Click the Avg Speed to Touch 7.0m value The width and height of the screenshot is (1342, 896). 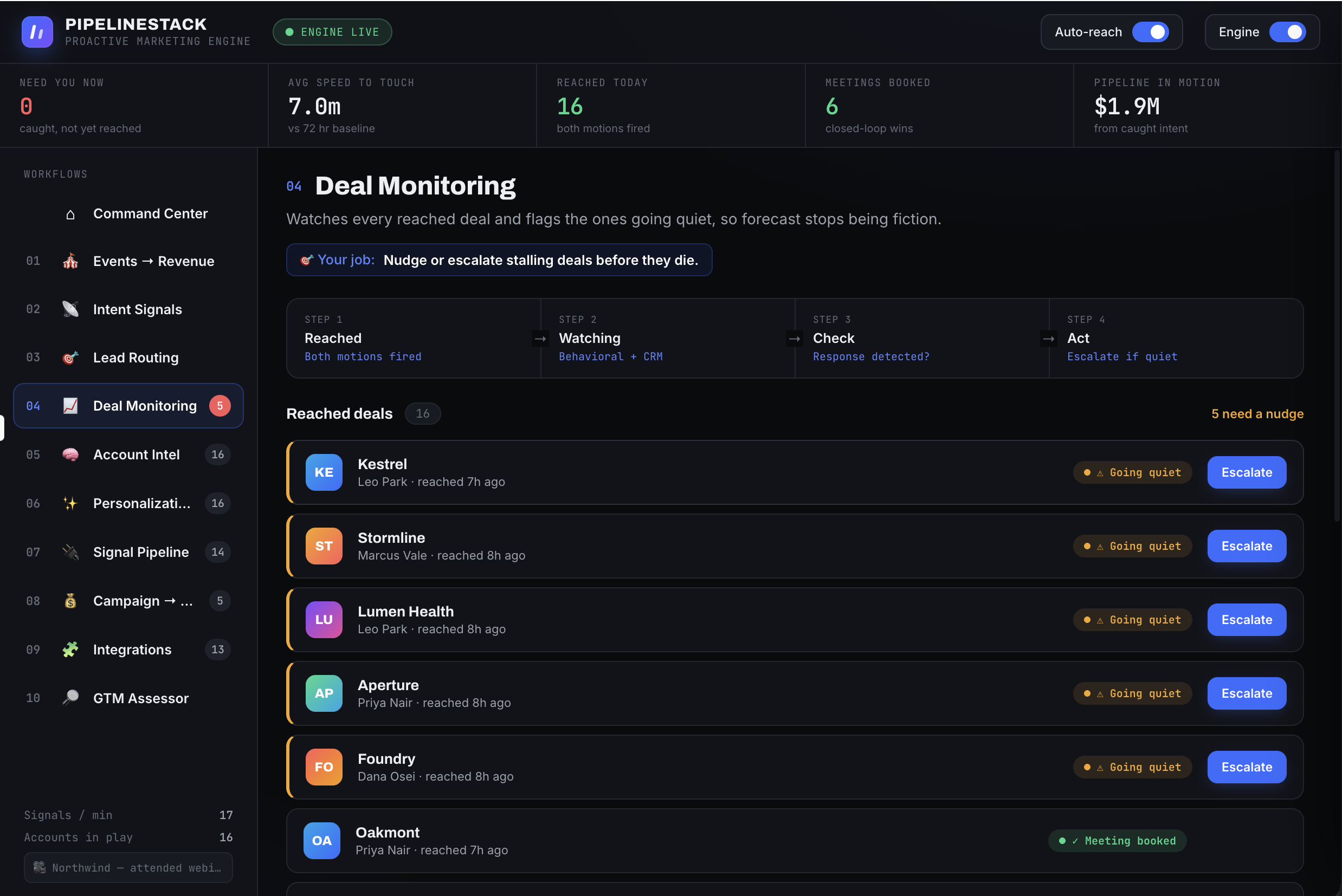(x=314, y=106)
